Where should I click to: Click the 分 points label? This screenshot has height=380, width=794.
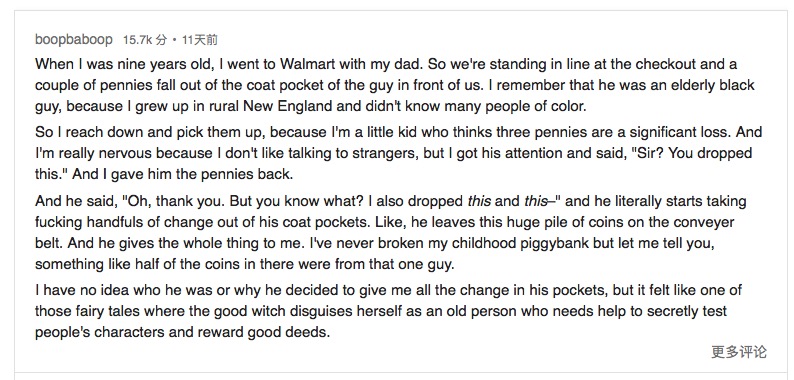(x=161, y=40)
